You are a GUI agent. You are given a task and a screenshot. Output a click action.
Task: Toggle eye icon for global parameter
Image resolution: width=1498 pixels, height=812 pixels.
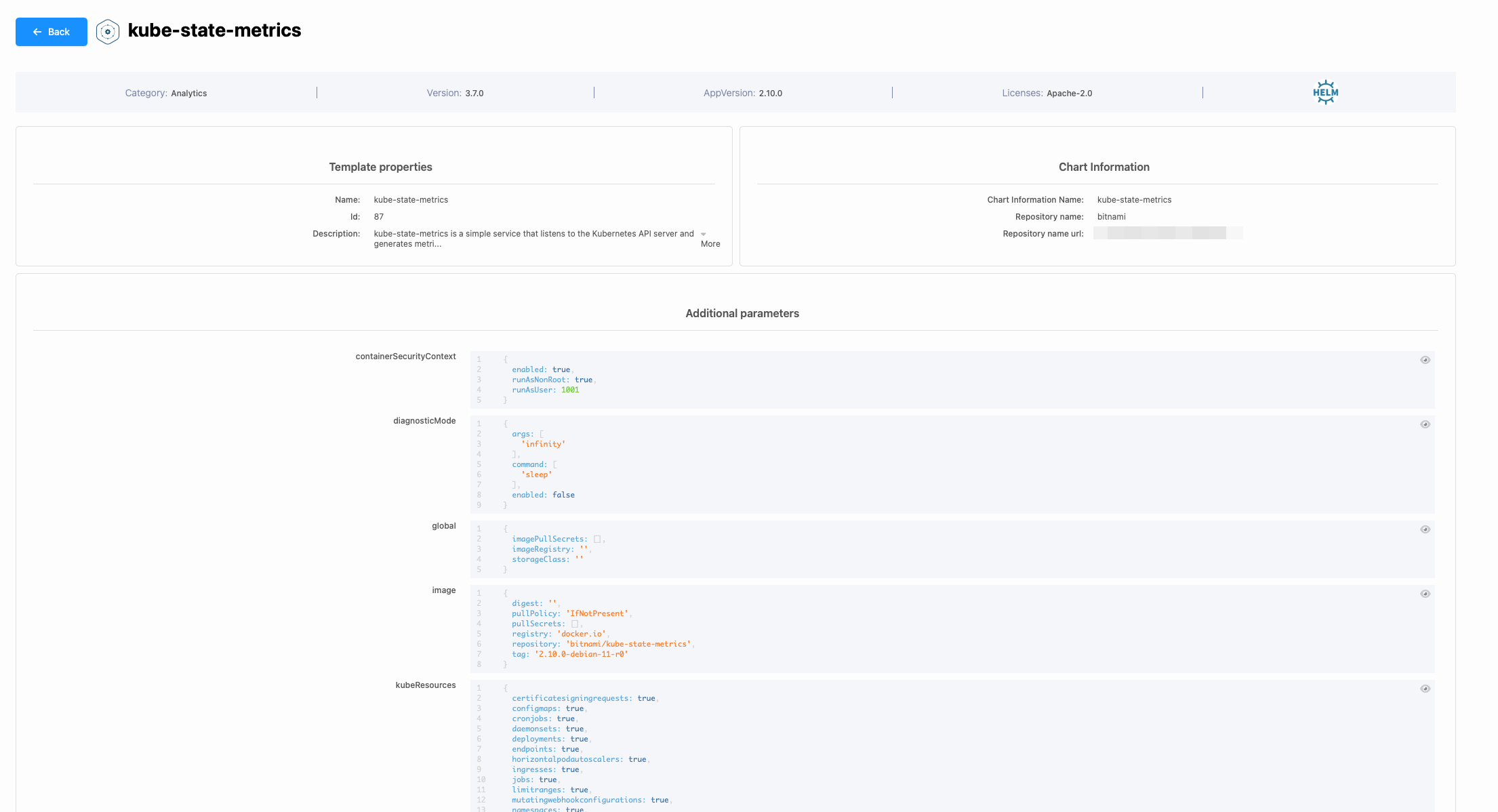click(1425, 529)
